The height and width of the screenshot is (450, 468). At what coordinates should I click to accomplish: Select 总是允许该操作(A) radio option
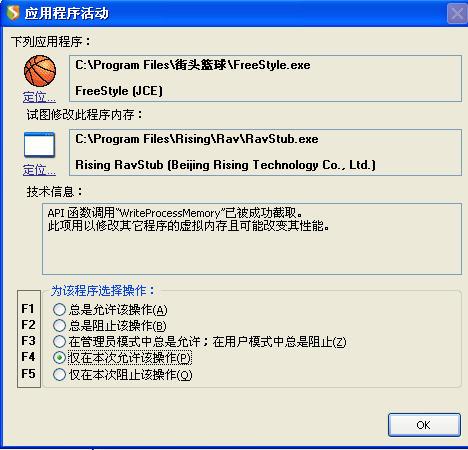tap(110, 310)
